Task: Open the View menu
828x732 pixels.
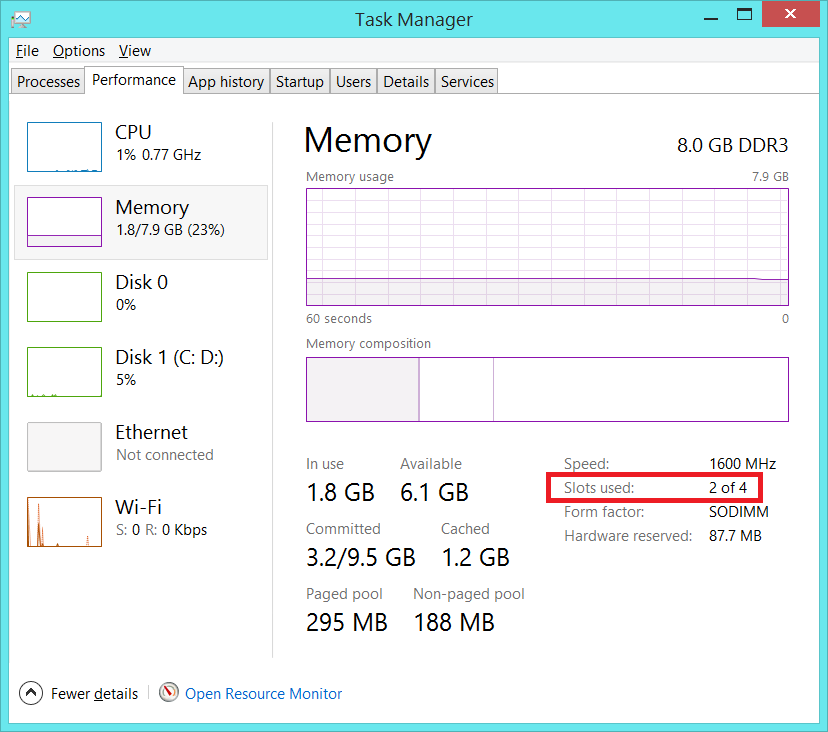Action: [x=134, y=51]
